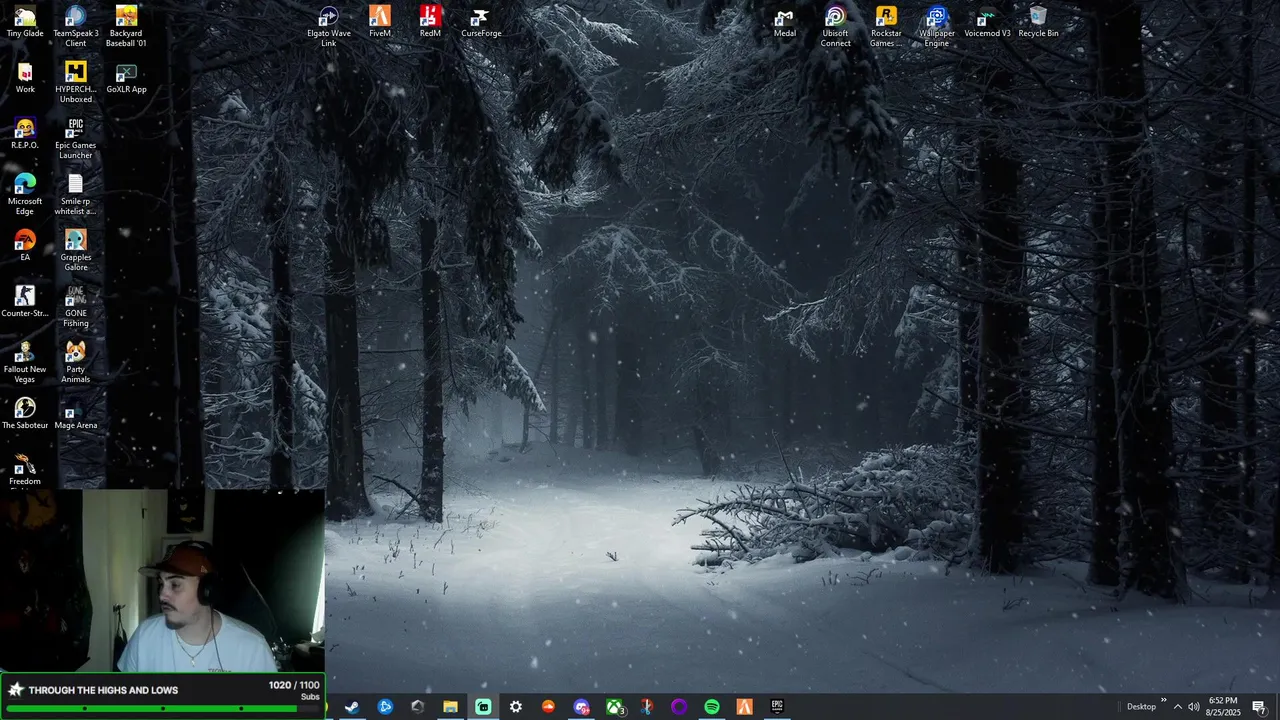1280x720 pixels.
Task: Show hidden system tray icons
Action: [x=1177, y=707]
